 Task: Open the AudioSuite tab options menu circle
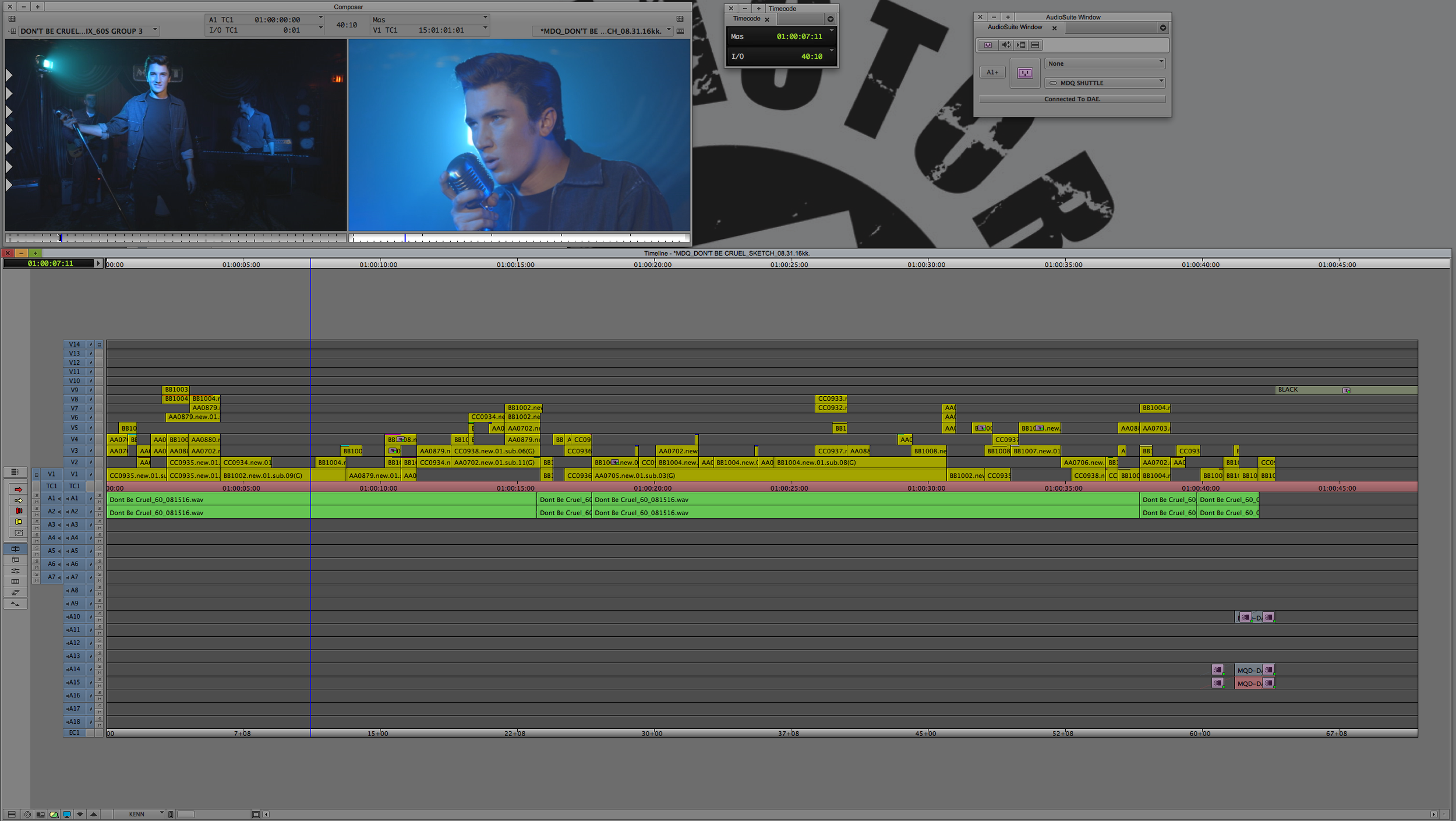tap(1163, 28)
